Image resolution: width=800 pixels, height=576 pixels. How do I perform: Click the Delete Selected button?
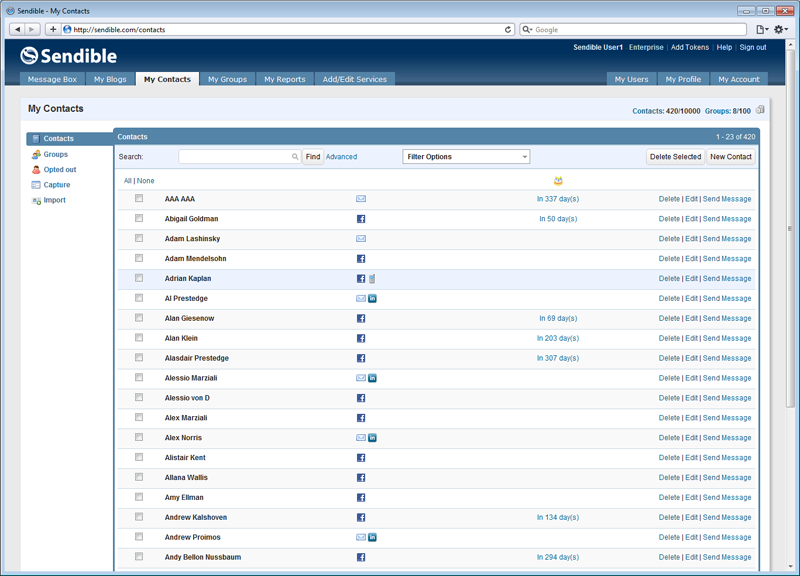click(x=676, y=157)
